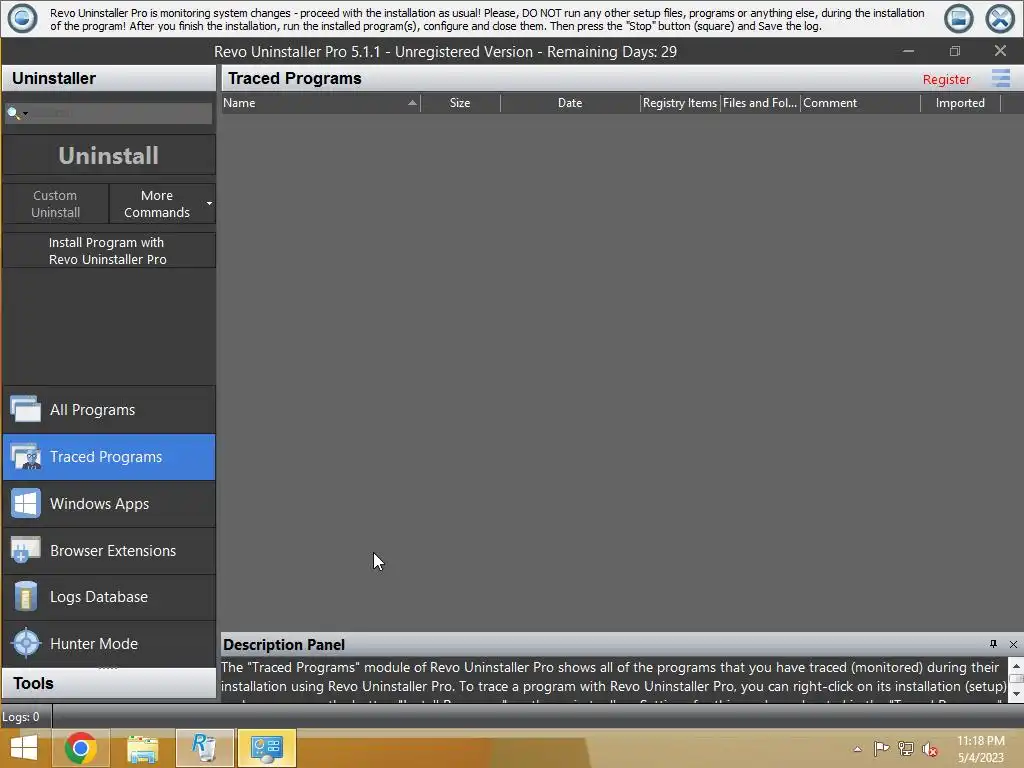This screenshot has height=768, width=1024.
Task: Select Logs Database in the sidebar
Action: tap(108, 597)
